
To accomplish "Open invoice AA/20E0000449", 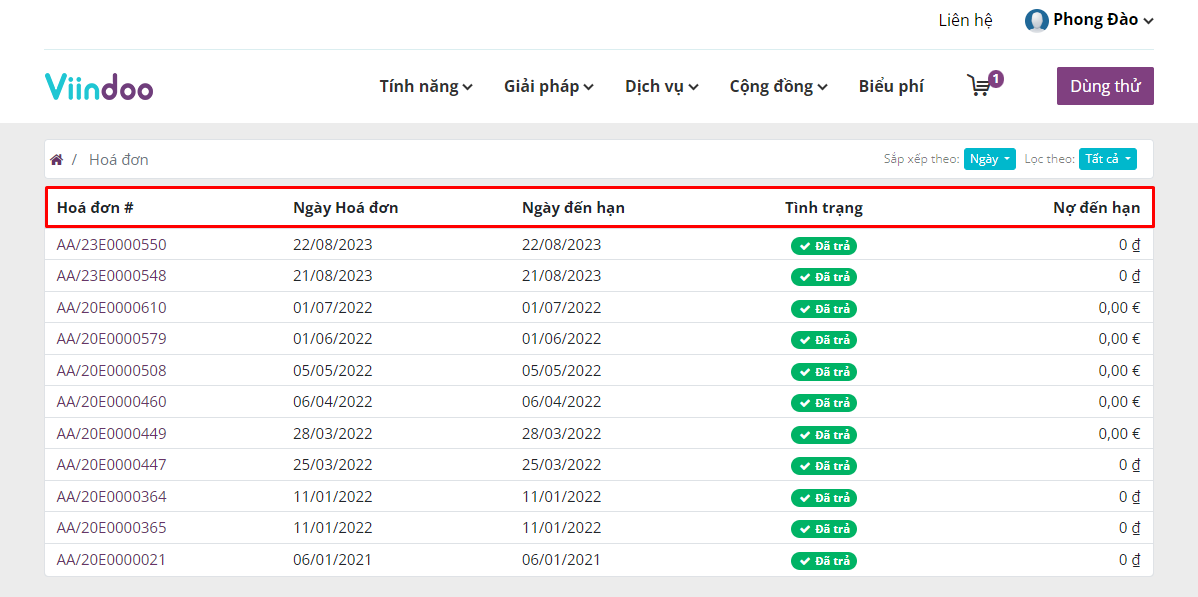I will pos(112,433).
